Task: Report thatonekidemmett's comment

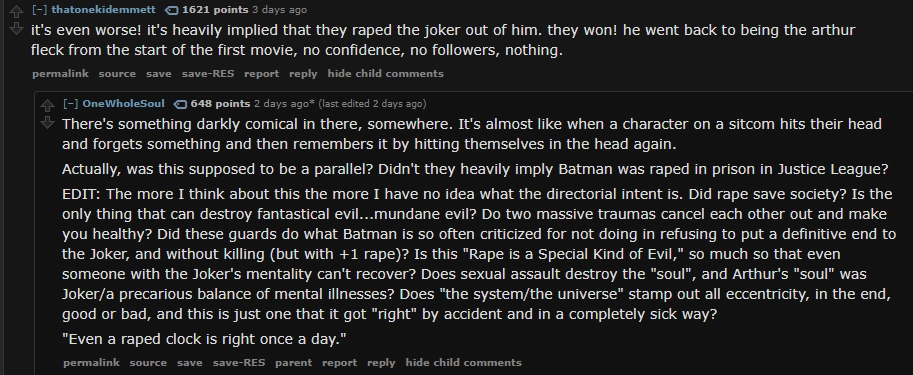Action: tap(261, 74)
